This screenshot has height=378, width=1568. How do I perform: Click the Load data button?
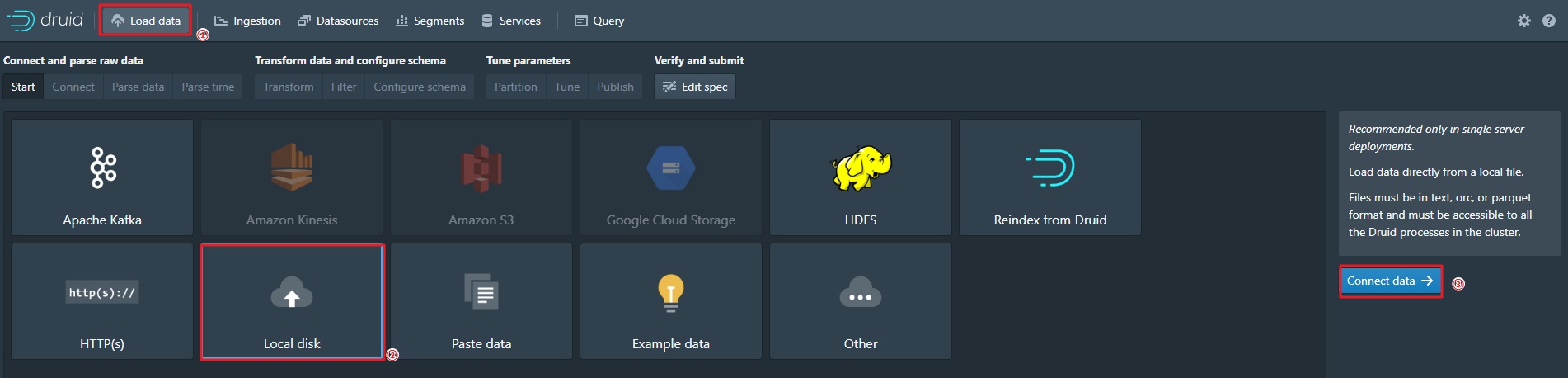click(146, 21)
